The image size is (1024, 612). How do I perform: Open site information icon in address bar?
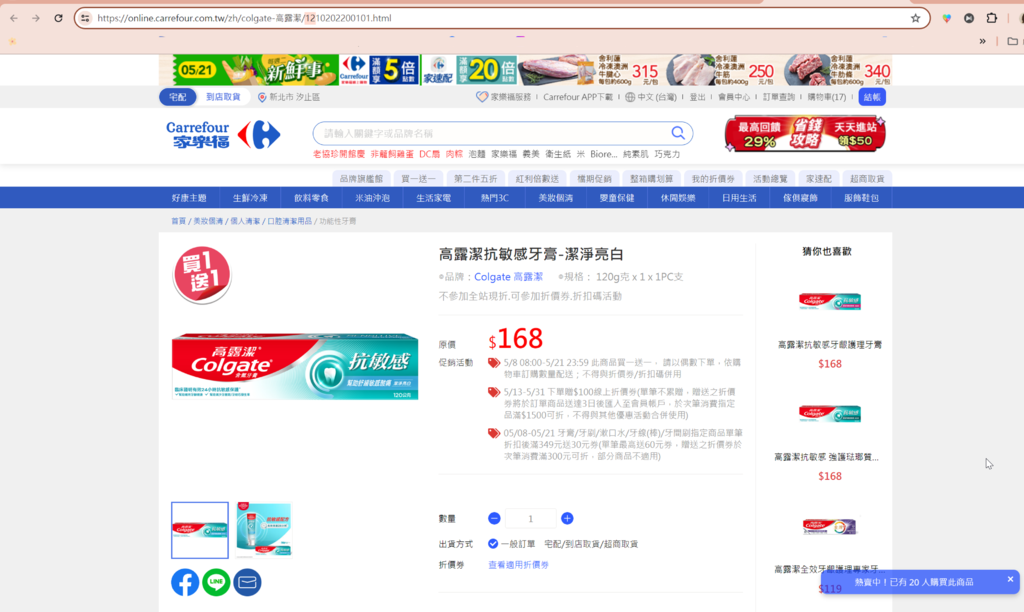click(x=85, y=18)
